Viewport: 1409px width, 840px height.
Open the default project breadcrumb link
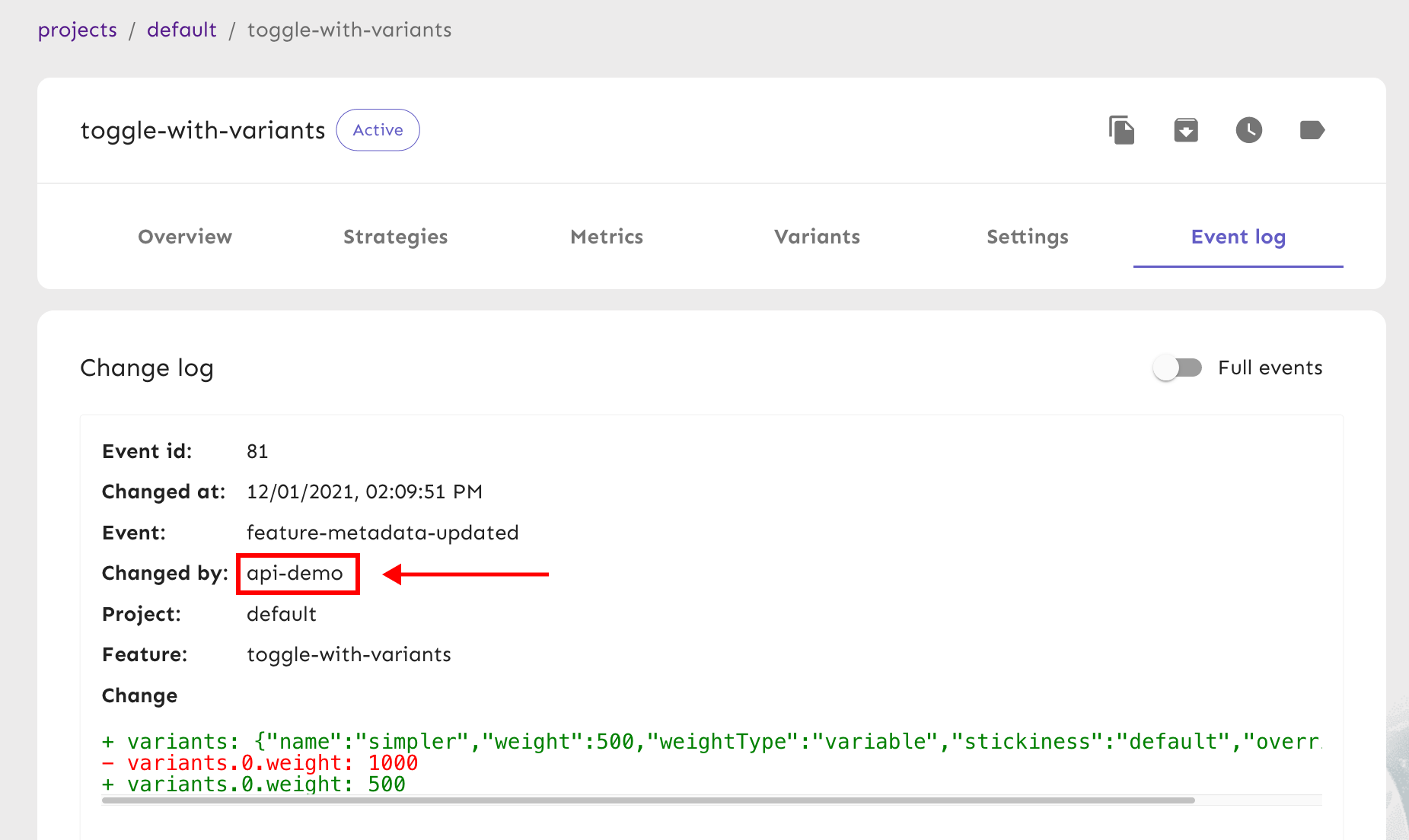pyautogui.click(x=181, y=30)
